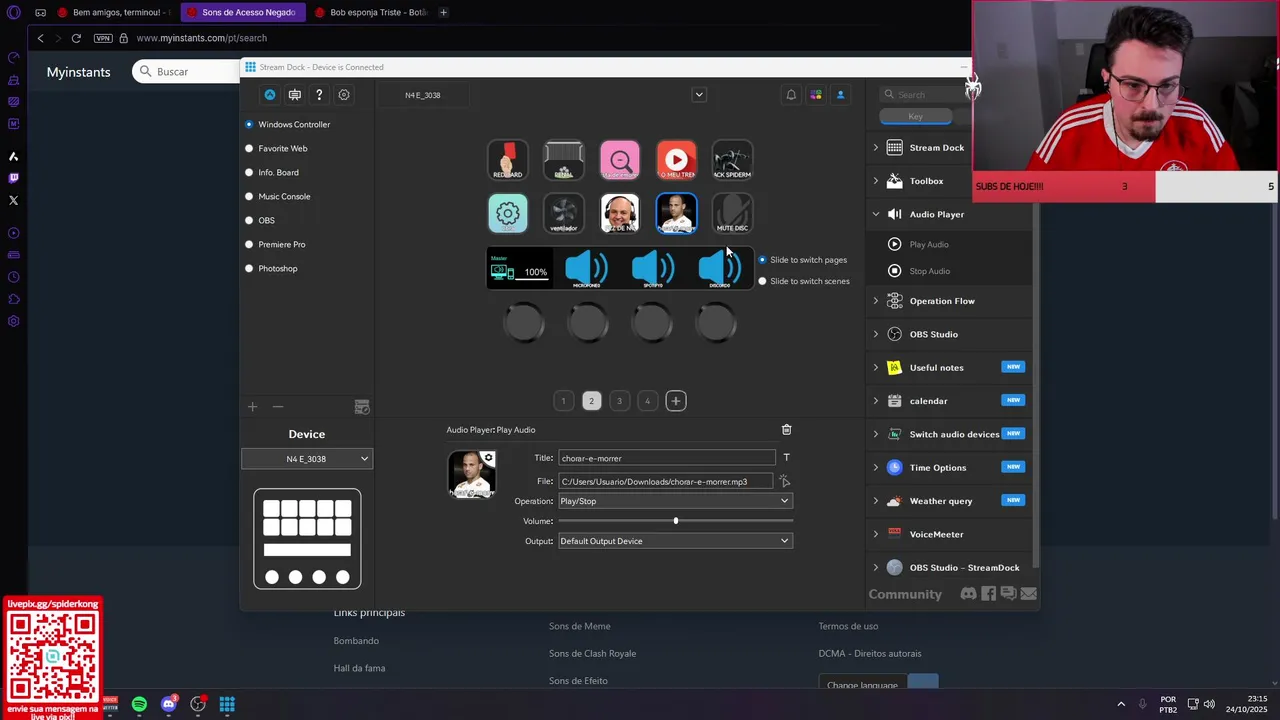The height and width of the screenshot is (720, 1280).
Task: Open the Output Default Output Device dropdown
Action: 675,541
